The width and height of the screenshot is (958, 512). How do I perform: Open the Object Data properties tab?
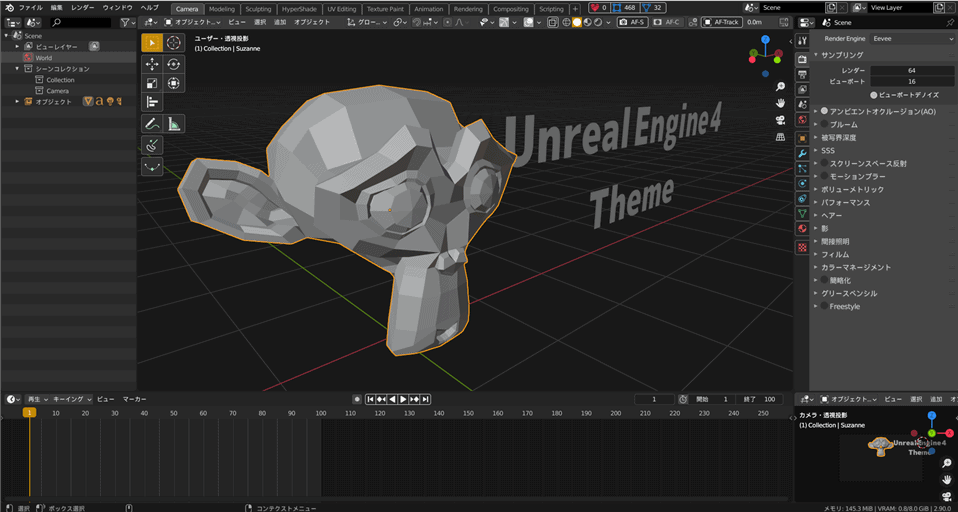tap(803, 214)
